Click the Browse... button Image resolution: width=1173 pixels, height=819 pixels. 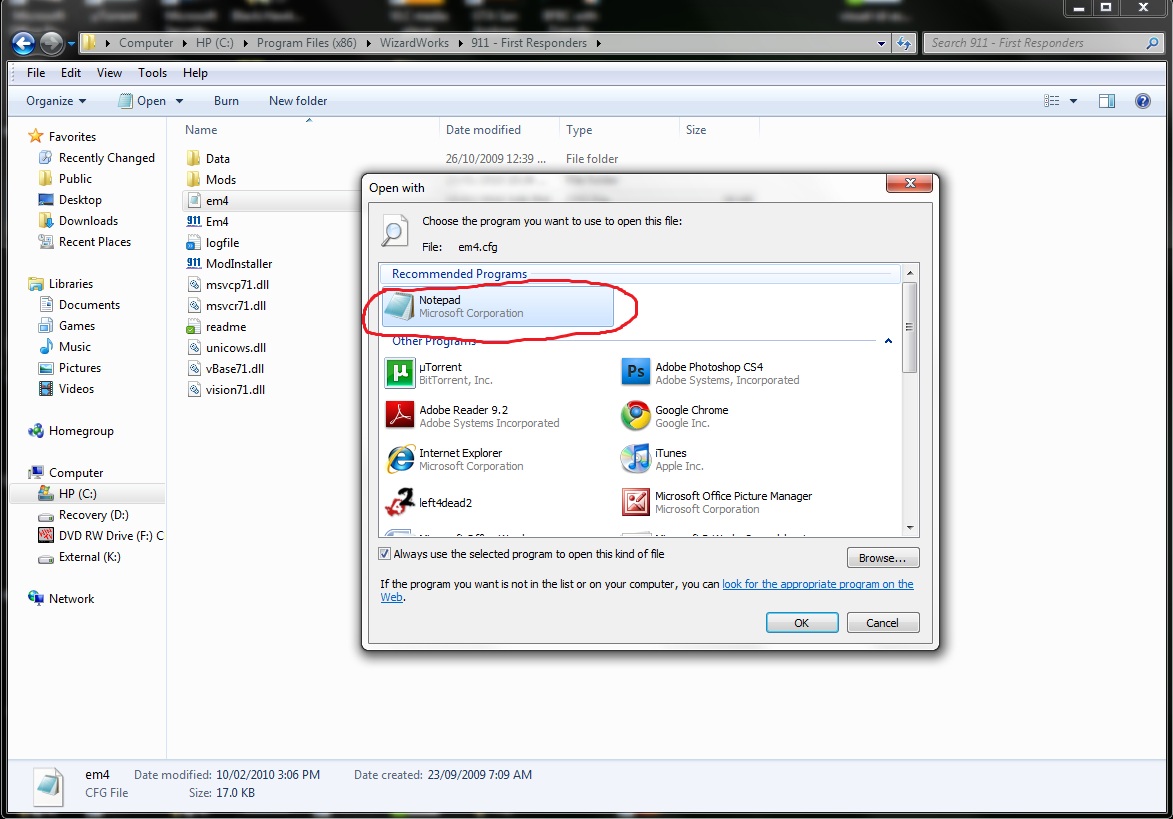[883, 558]
